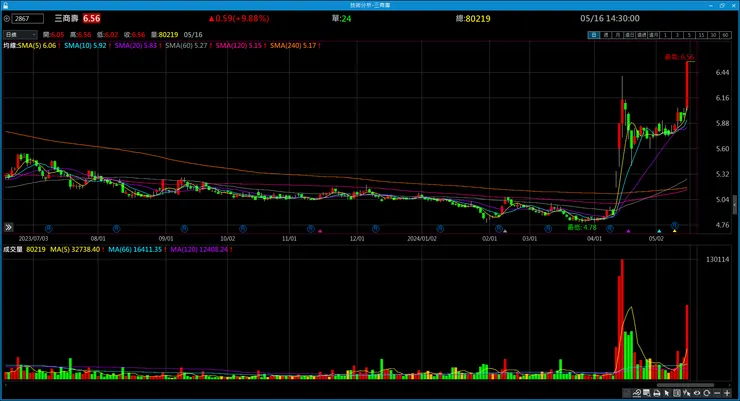
Task: Click the SMA(60) 5.27 moving average label
Action: [186, 45]
